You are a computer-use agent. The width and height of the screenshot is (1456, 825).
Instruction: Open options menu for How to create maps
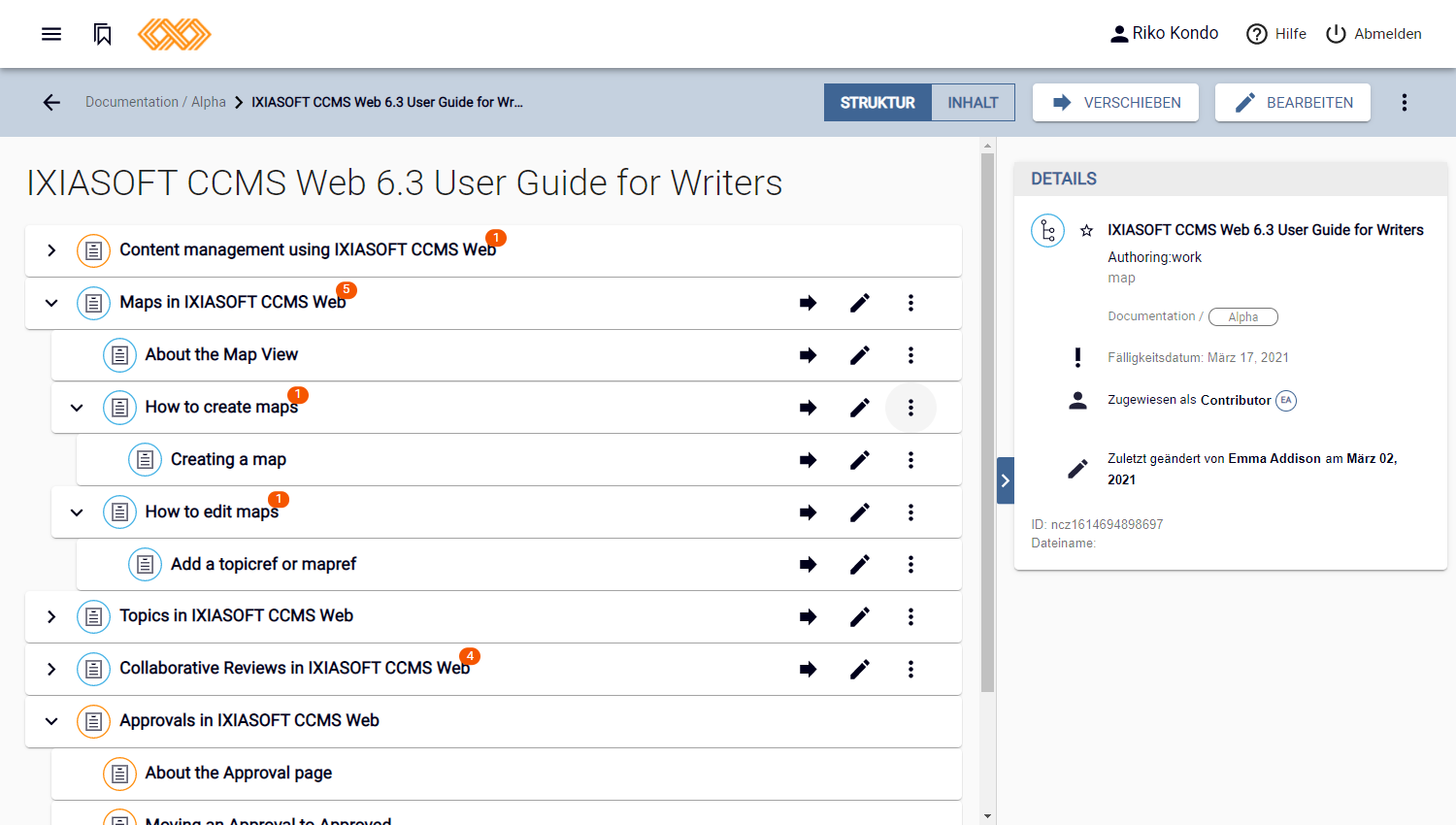[910, 408]
